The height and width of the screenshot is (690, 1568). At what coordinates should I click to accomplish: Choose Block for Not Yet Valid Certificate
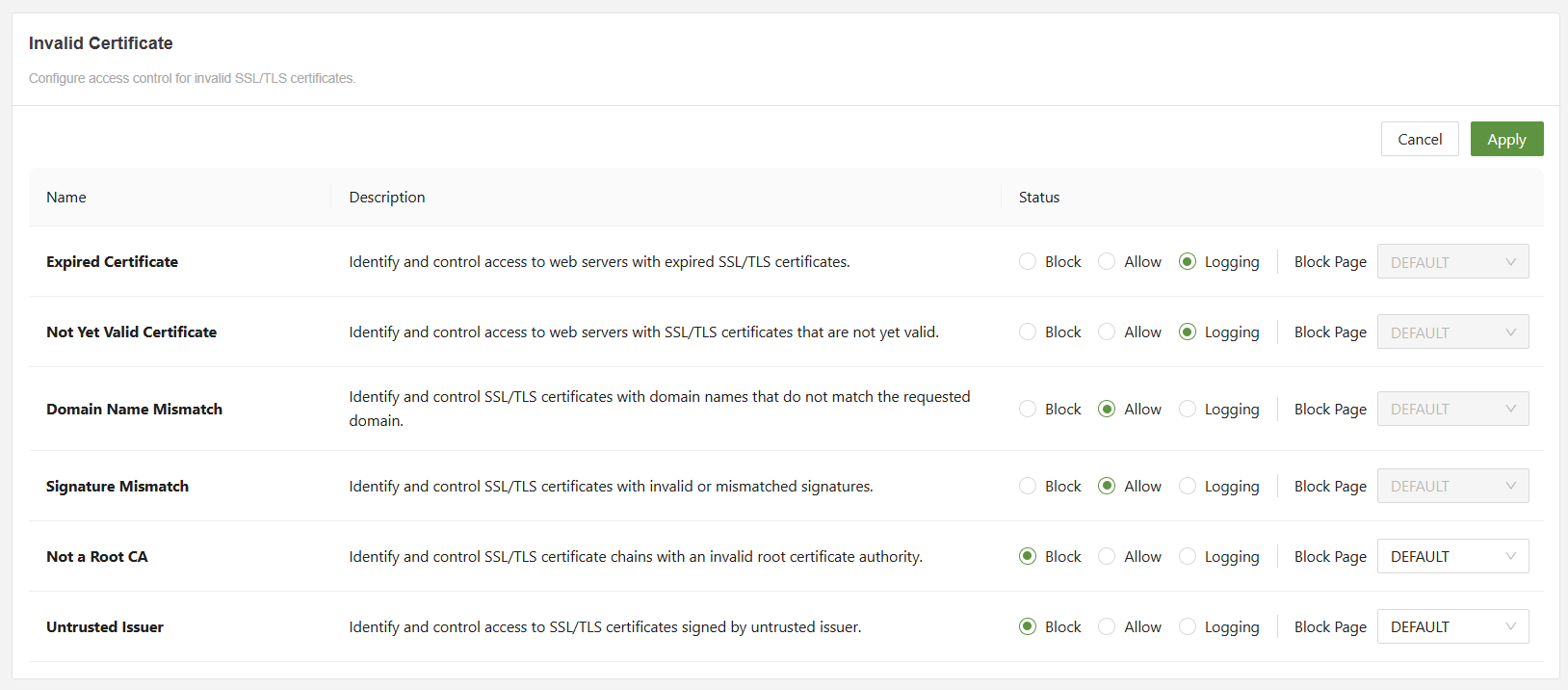[x=1028, y=332]
